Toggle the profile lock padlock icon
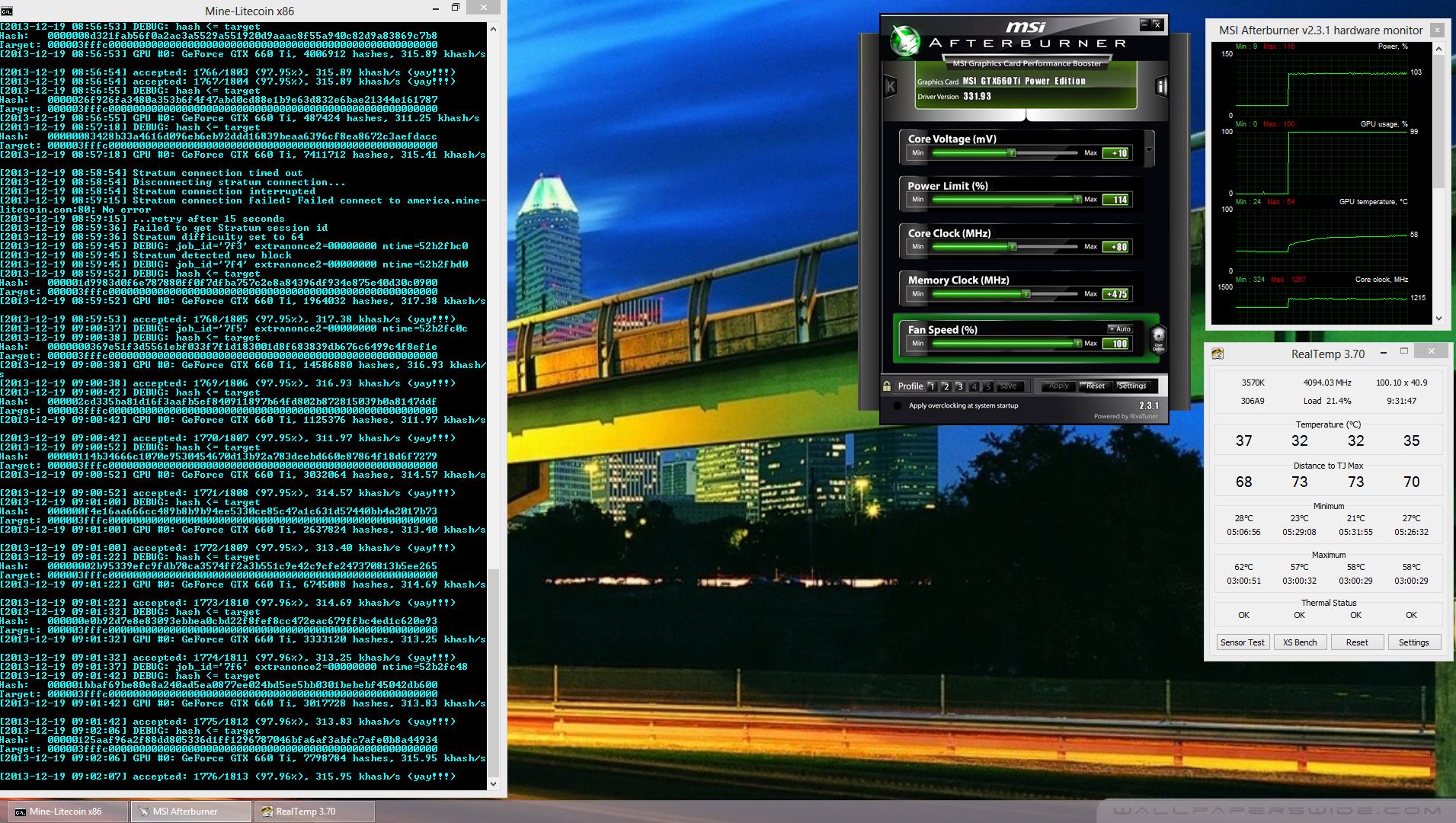This screenshot has width=1456, height=823. click(x=887, y=386)
